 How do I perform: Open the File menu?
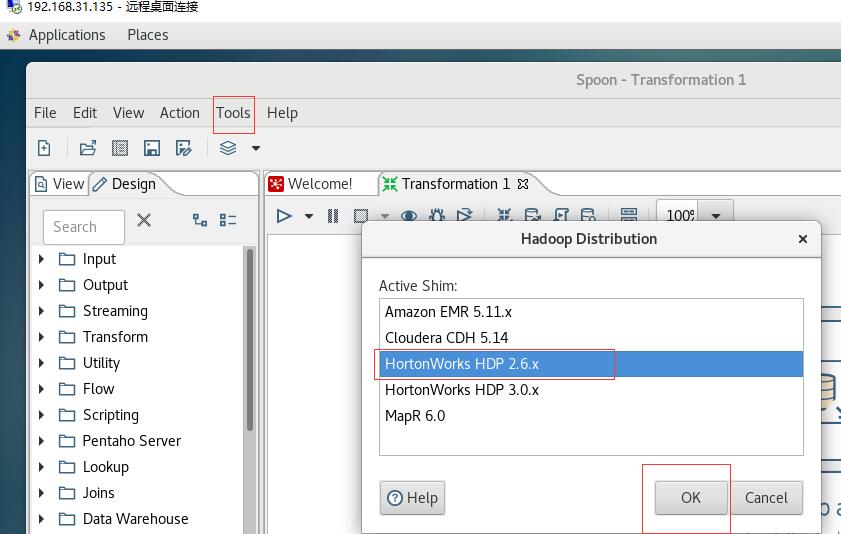tap(45, 113)
